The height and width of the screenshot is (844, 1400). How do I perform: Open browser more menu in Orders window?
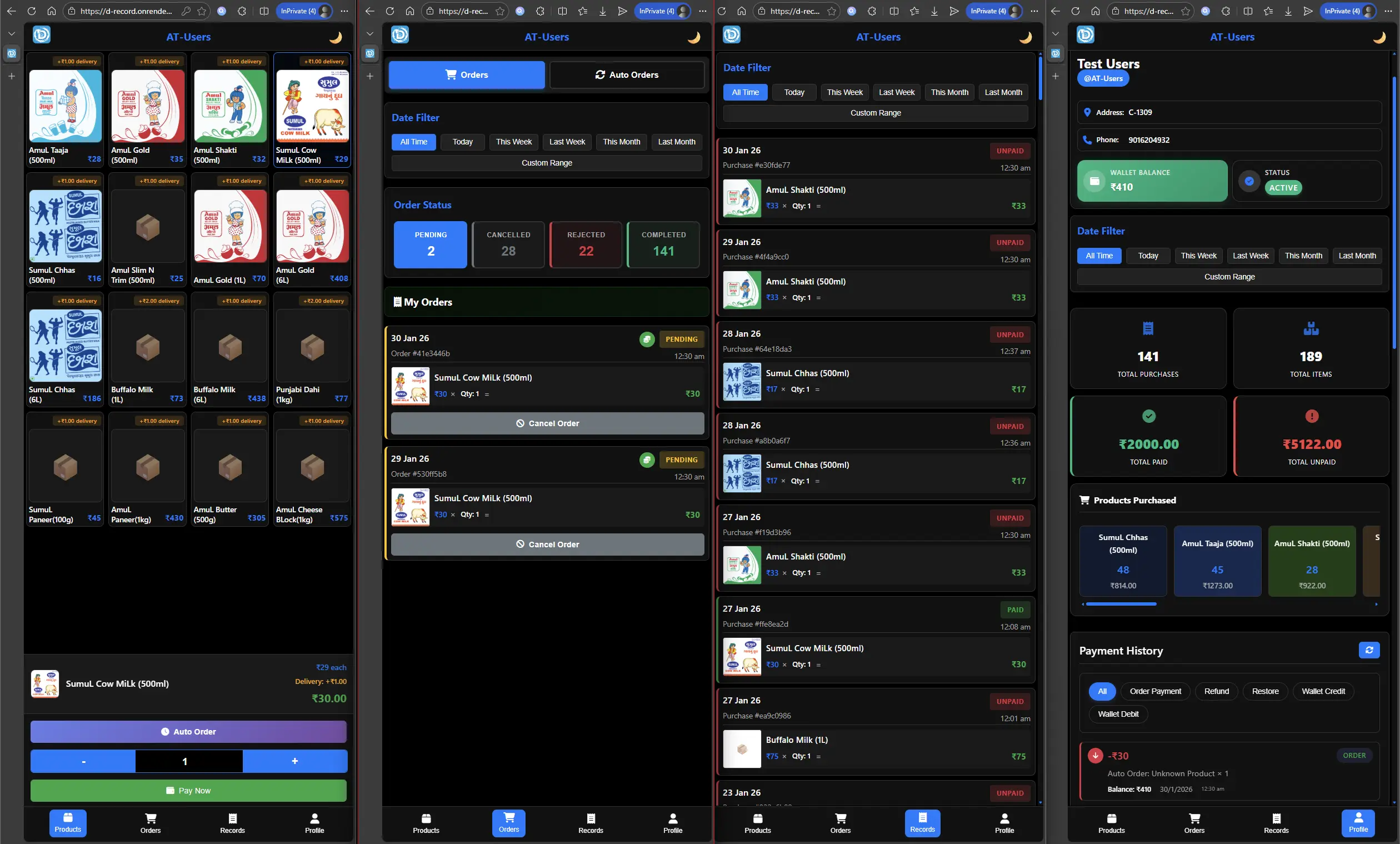(702, 11)
